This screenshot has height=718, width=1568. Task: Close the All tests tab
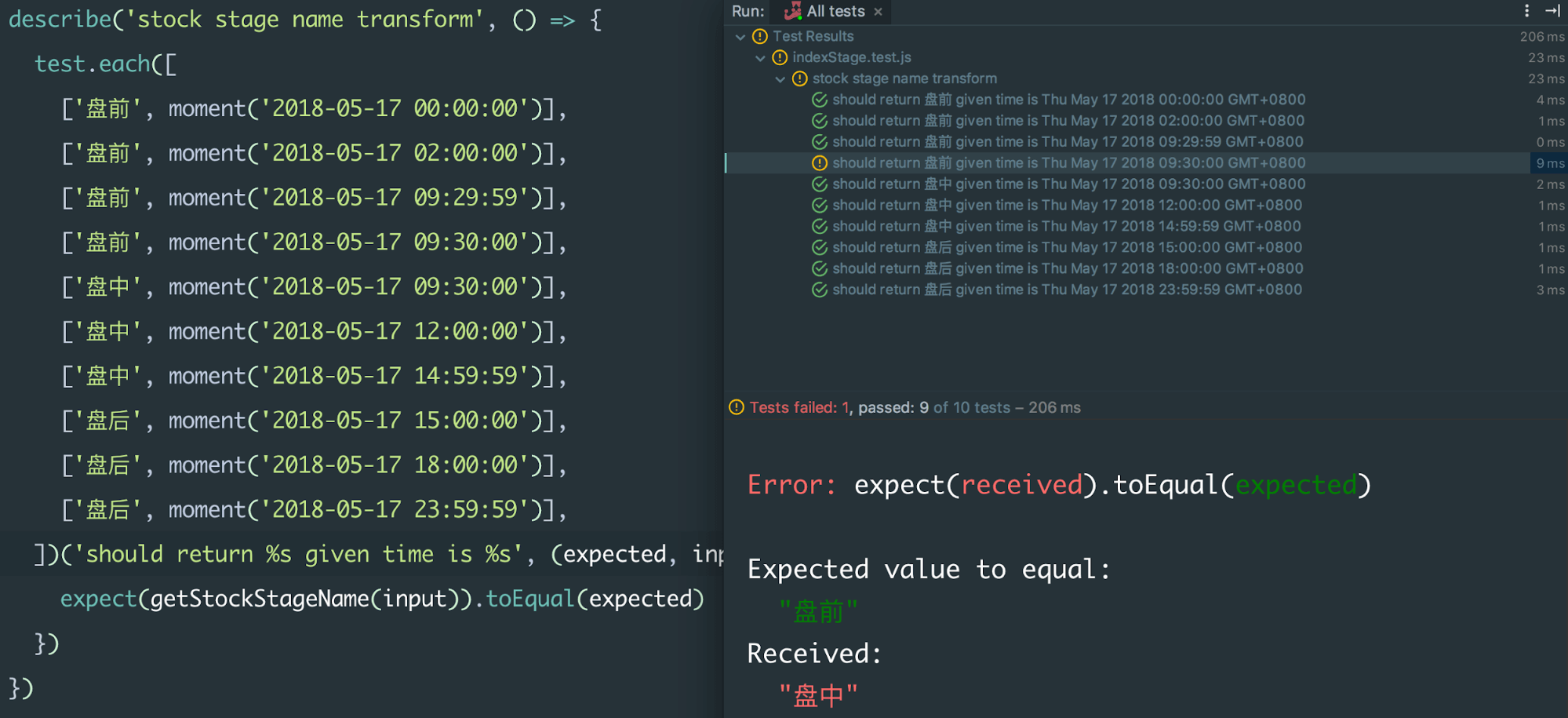coord(879,12)
